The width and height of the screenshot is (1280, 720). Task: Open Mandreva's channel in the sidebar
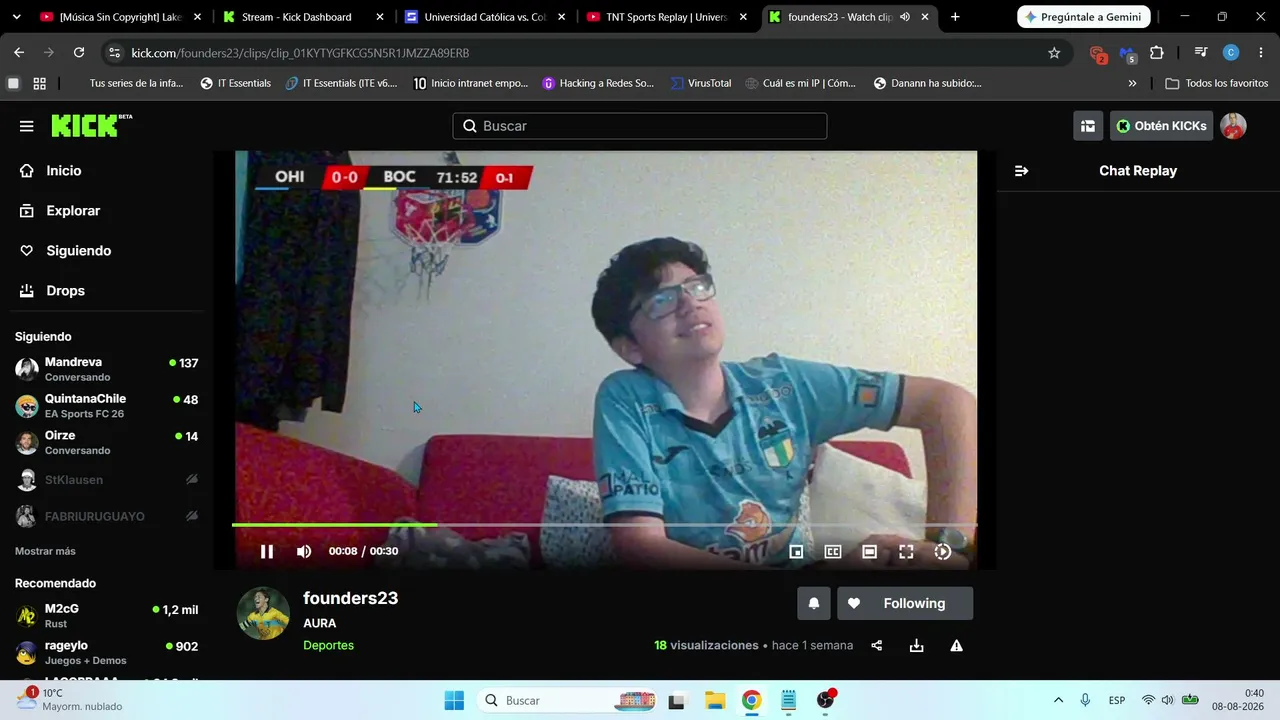click(106, 369)
